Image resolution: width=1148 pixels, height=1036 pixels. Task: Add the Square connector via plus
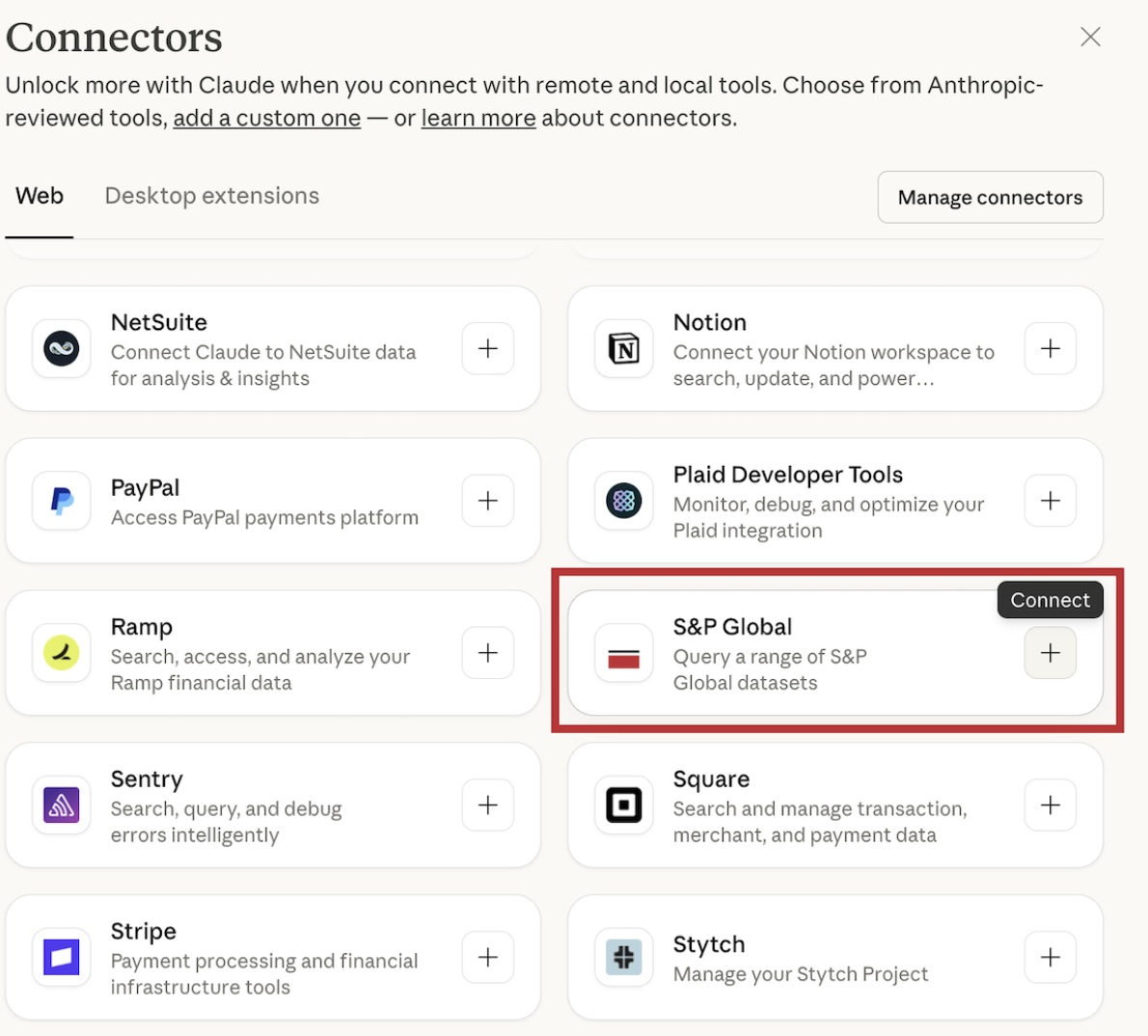[1050, 805]
